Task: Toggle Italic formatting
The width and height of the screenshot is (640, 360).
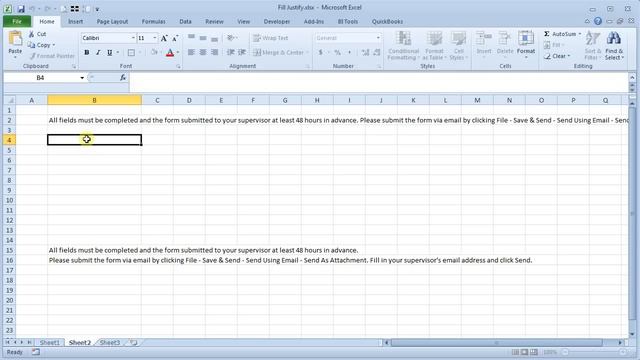Action: pos(98,53)
